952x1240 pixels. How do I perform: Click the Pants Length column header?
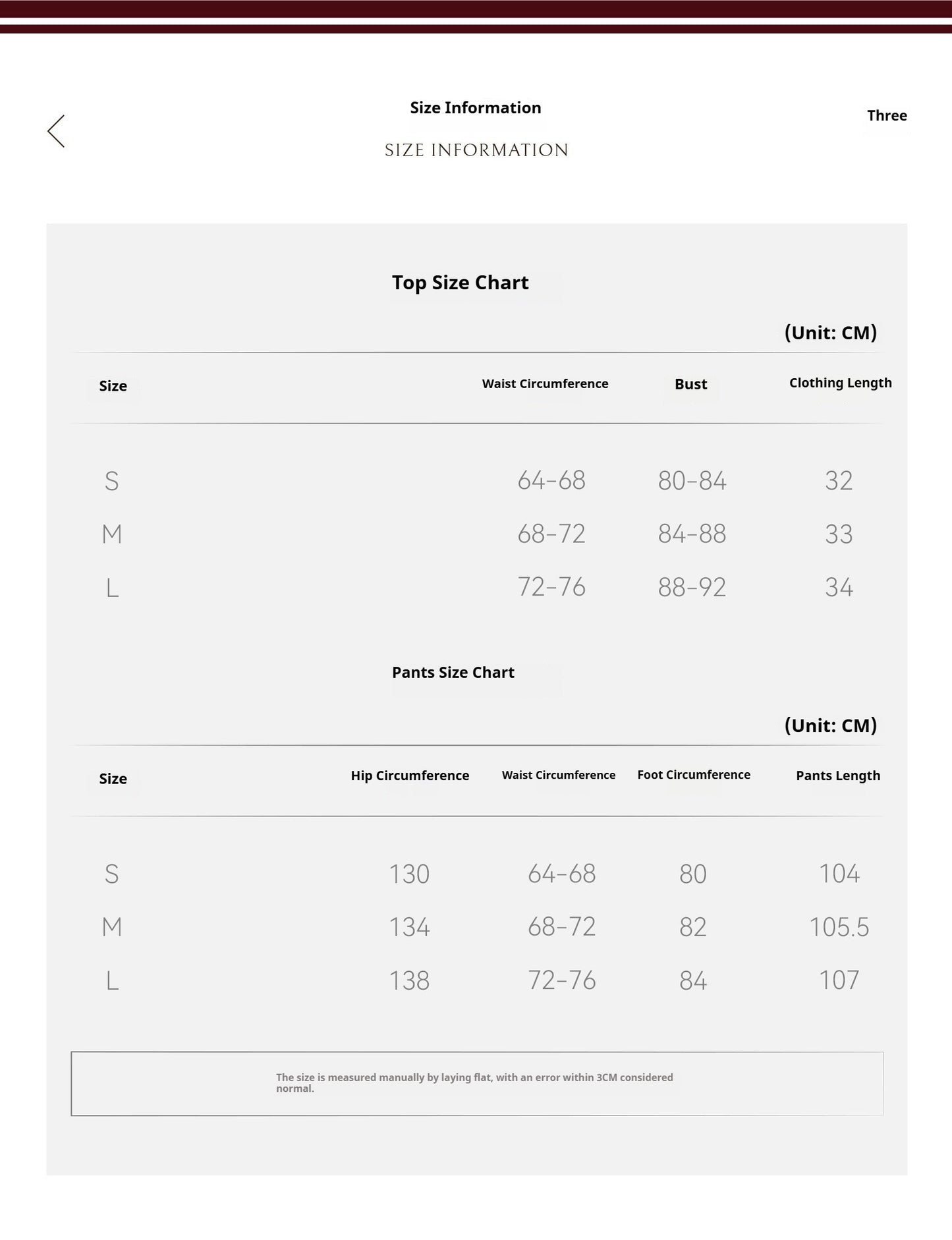pyautogui.click(x=838, y=775)
